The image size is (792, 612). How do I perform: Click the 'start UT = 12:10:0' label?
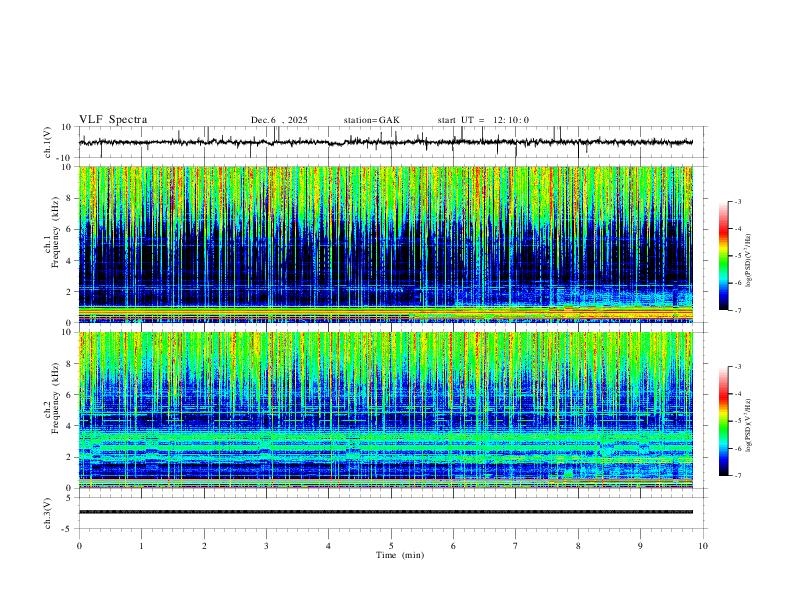[483, 120]
